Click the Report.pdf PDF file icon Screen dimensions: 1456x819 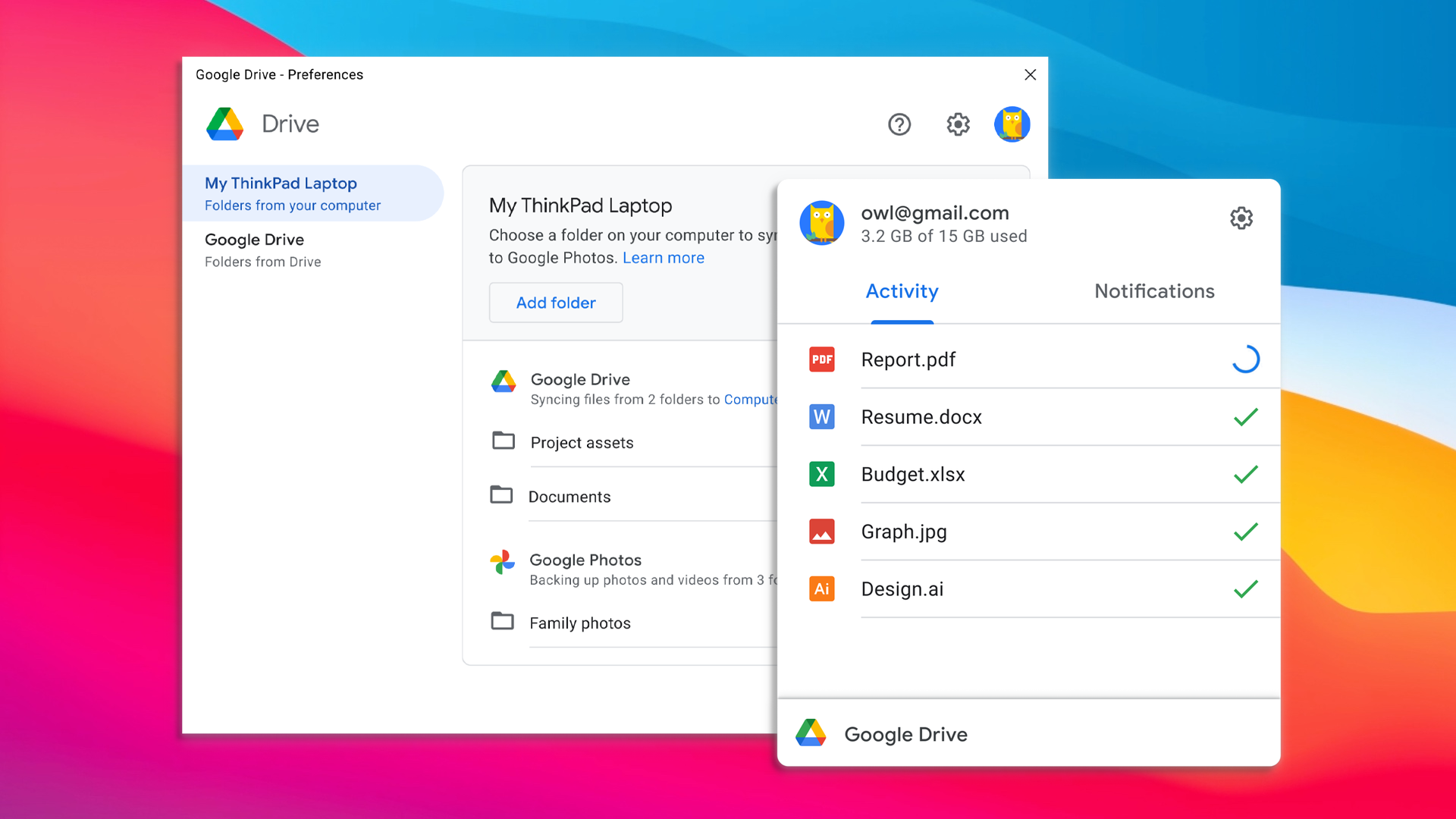pos(822,359)
